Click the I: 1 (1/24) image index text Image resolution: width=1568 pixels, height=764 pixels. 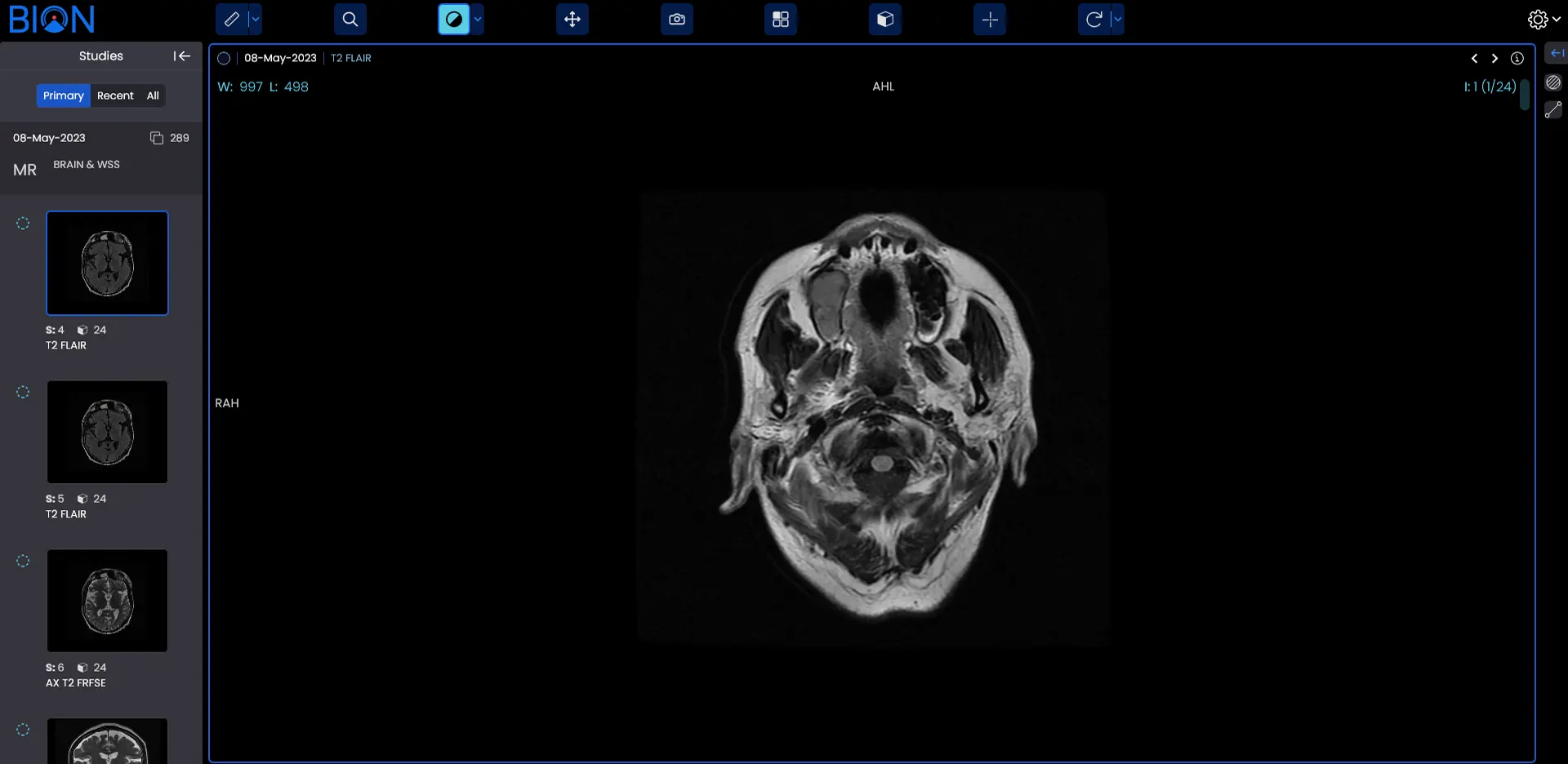pos(1490,87)
